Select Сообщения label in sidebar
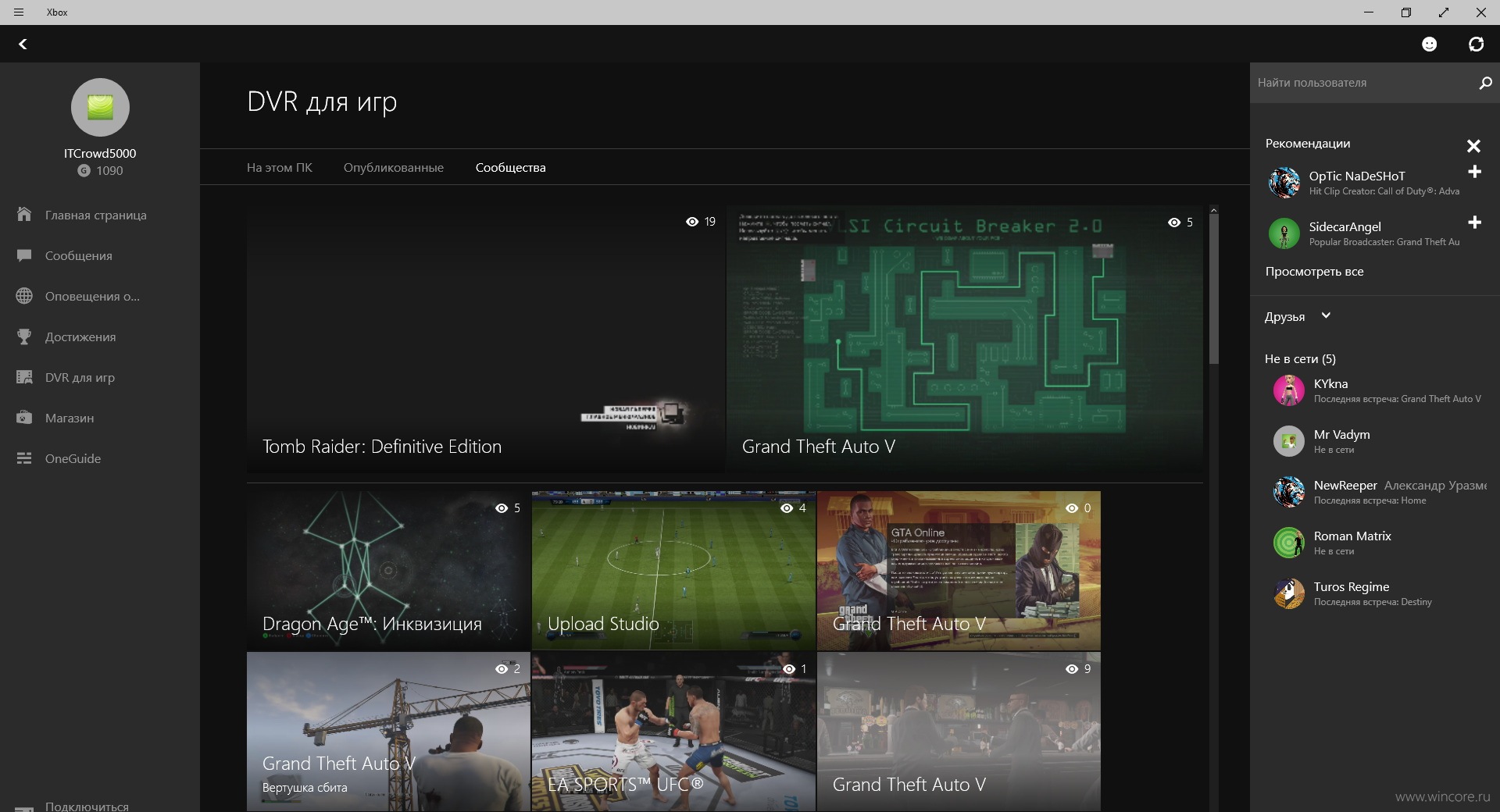1500x812 pixels. pyautogui.click(x=79, y=255)
